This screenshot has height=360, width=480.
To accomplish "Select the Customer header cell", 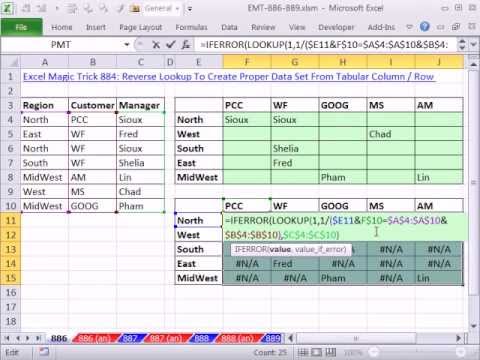I will pyautogui.click(x=92, y=105).
